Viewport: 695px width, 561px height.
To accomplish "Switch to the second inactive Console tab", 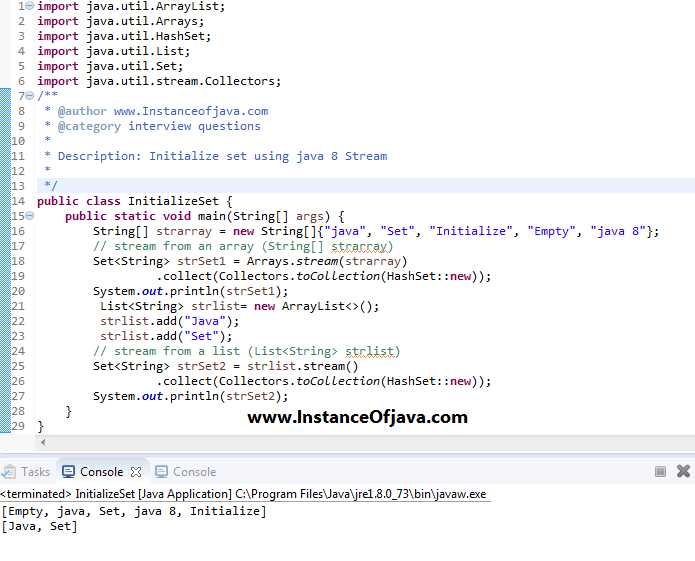I will point(186,471).
